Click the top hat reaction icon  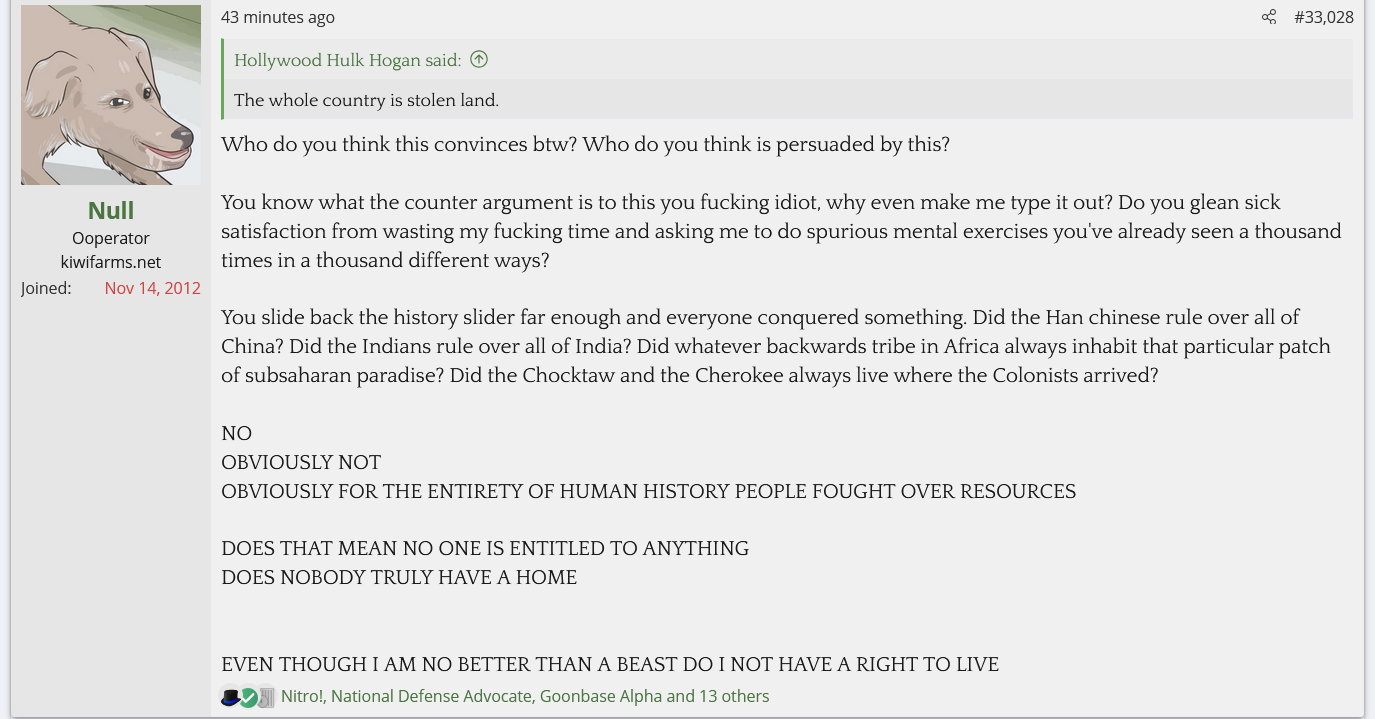[x=230, y=697]
